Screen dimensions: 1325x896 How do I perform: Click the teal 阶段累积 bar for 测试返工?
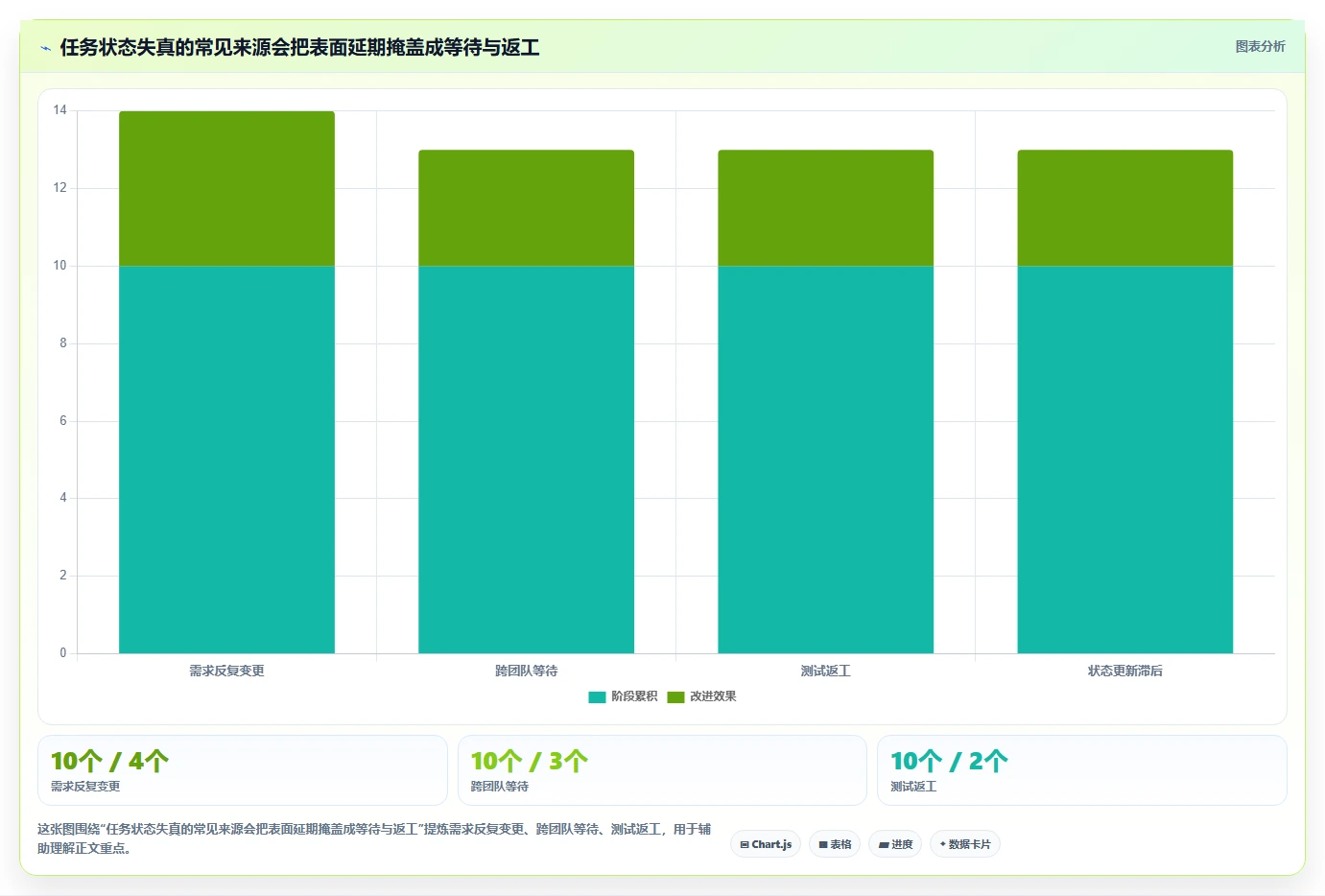825,460
